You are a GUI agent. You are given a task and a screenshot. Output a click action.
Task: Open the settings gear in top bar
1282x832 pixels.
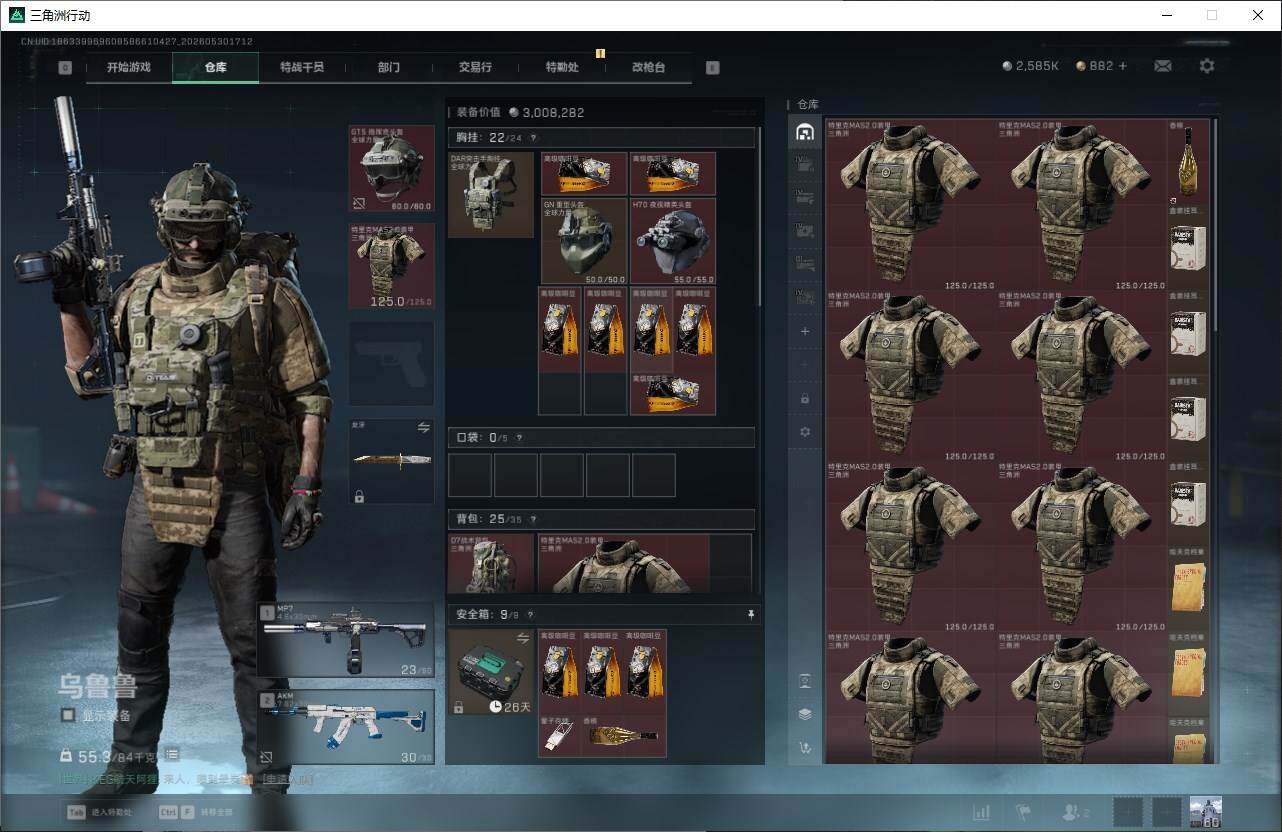click(x=1207, y=66)
